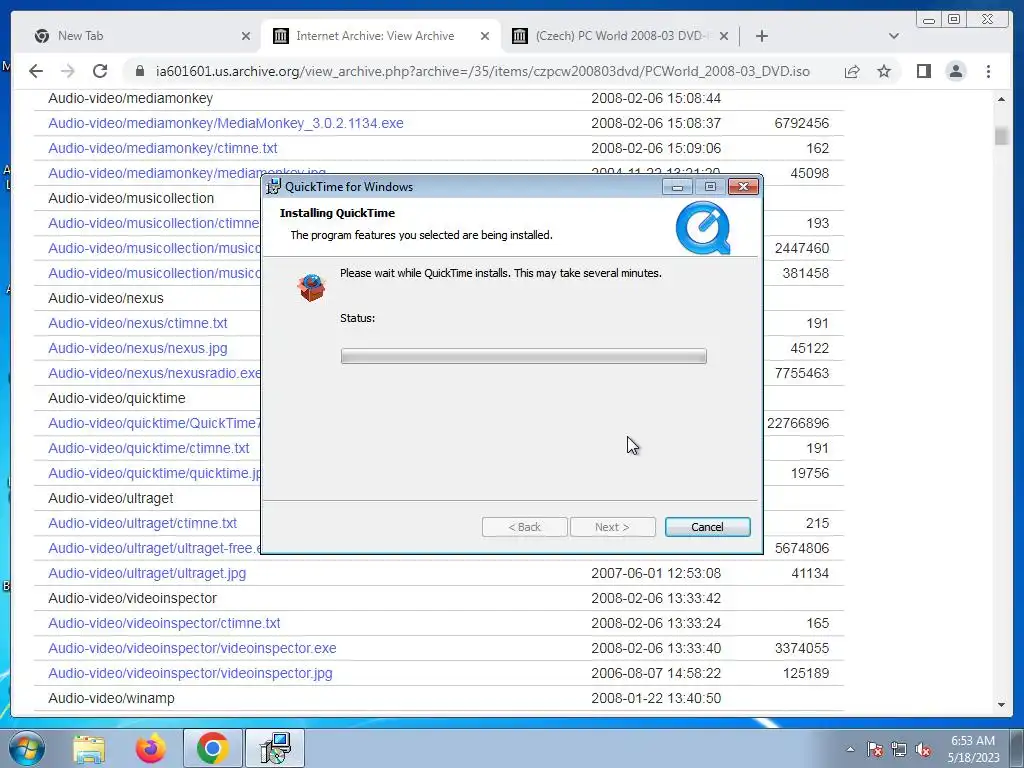Click the file size 22766896
1024x768 pixels.
click(x=797, y=423)
